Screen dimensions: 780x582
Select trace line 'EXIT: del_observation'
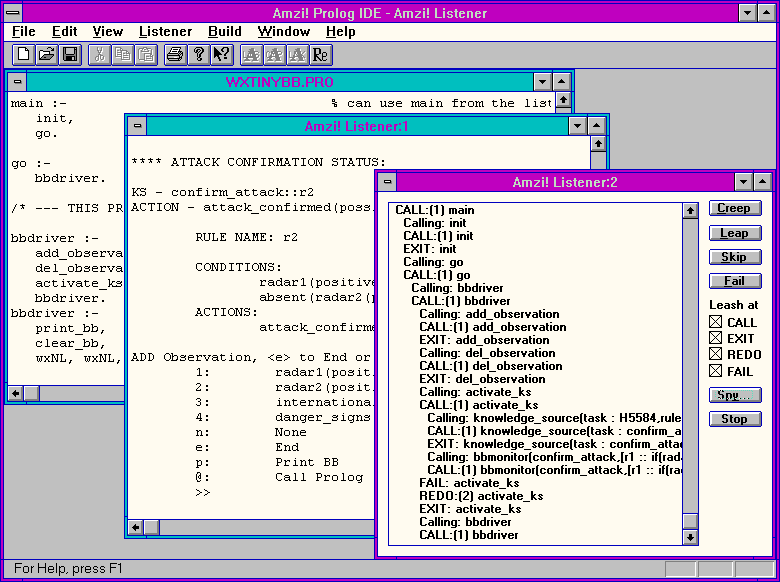click(x=483, y=379)
